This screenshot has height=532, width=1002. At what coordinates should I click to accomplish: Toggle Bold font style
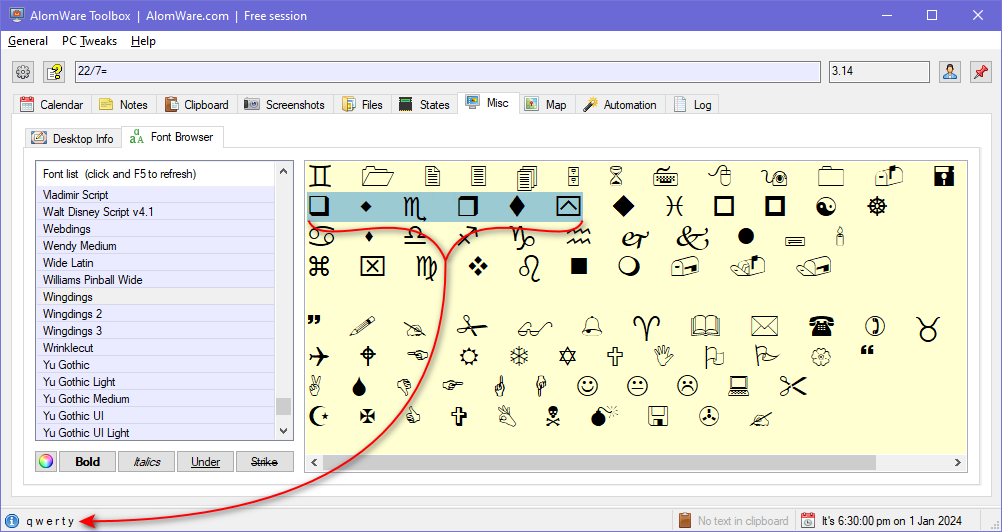pyautogui.click(x=87, y=461)
